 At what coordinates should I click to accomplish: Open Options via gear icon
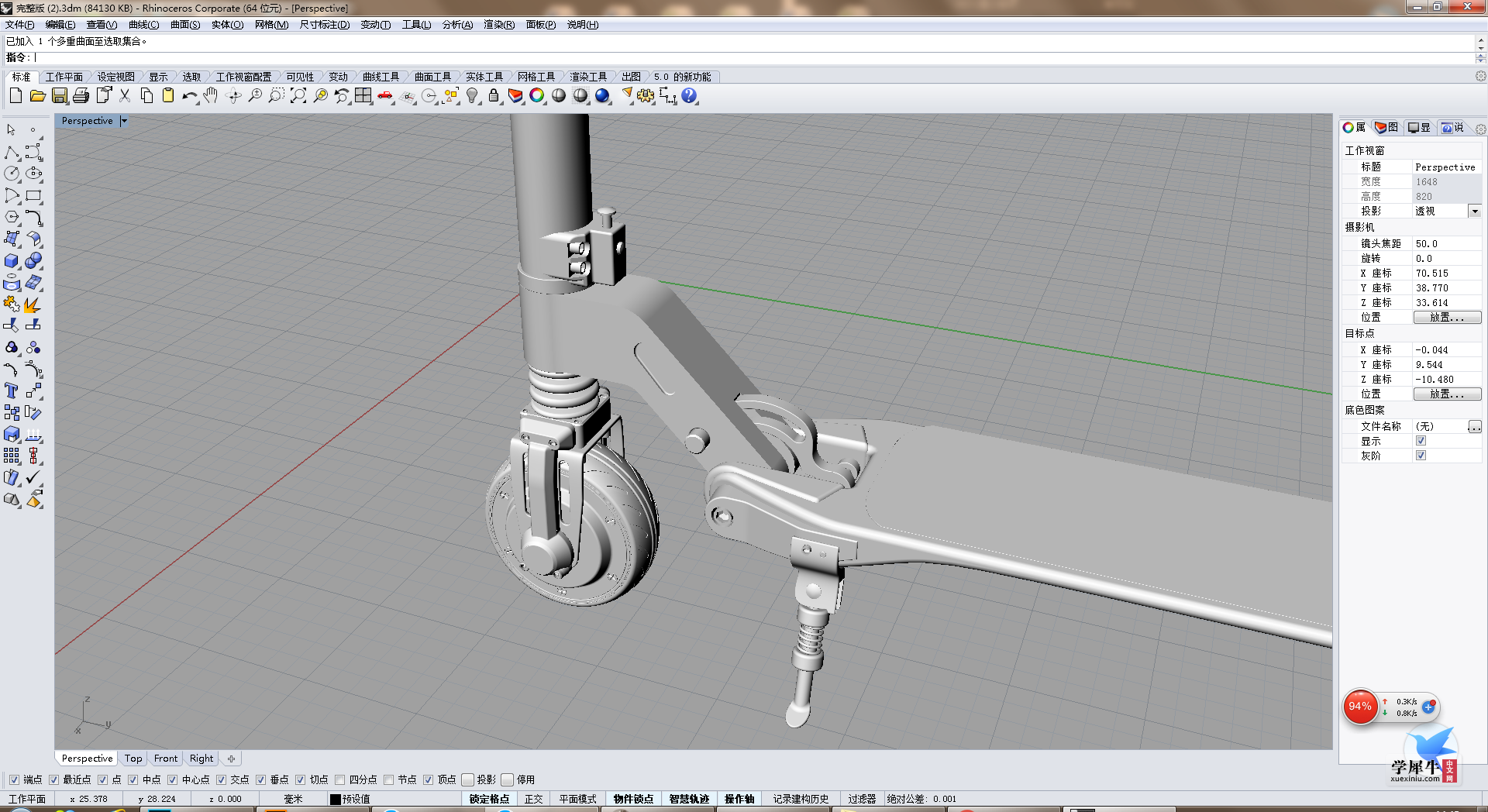(x=646, y=96)
